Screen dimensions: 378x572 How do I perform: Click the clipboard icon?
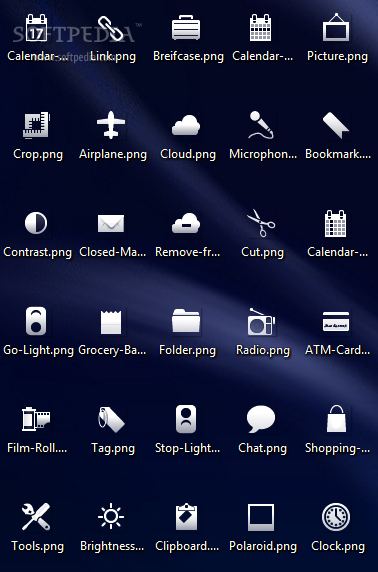pyautogui.click(x=186, y=517)
